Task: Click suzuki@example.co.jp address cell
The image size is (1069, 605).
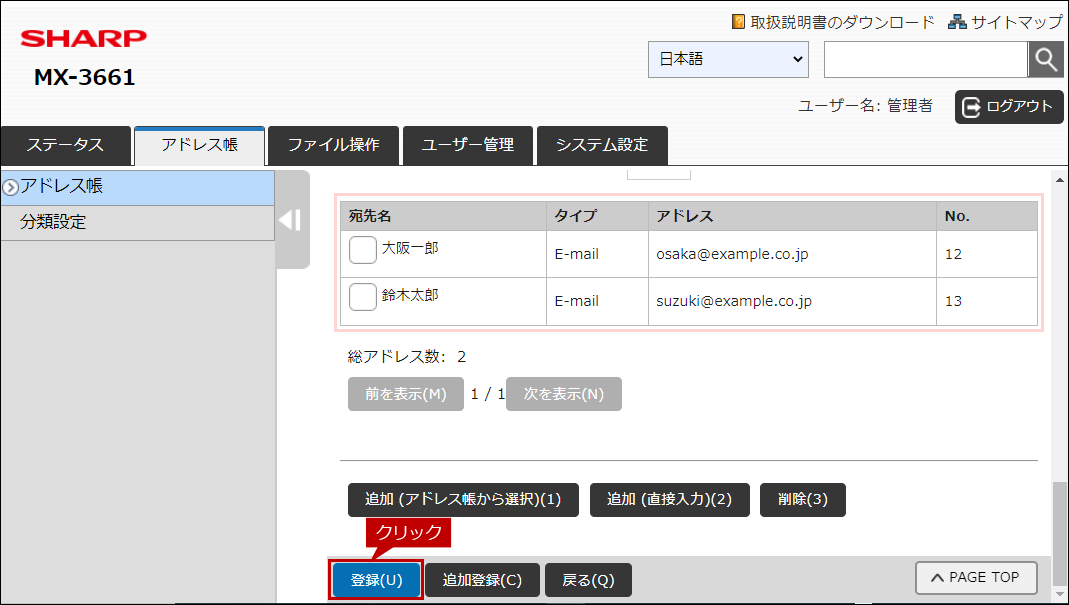Action: coord(792,301)
